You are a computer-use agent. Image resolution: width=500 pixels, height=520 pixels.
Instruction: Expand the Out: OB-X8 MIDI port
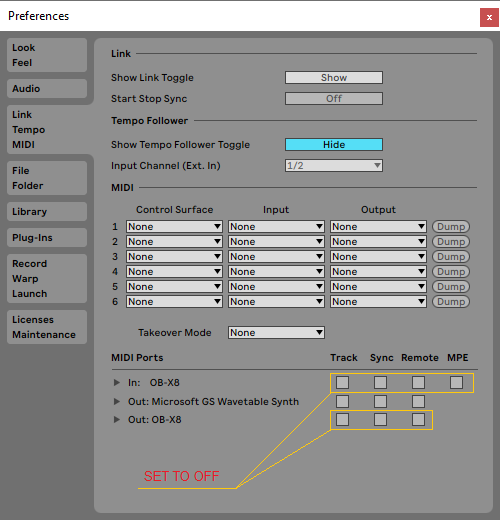coord(116,419)
